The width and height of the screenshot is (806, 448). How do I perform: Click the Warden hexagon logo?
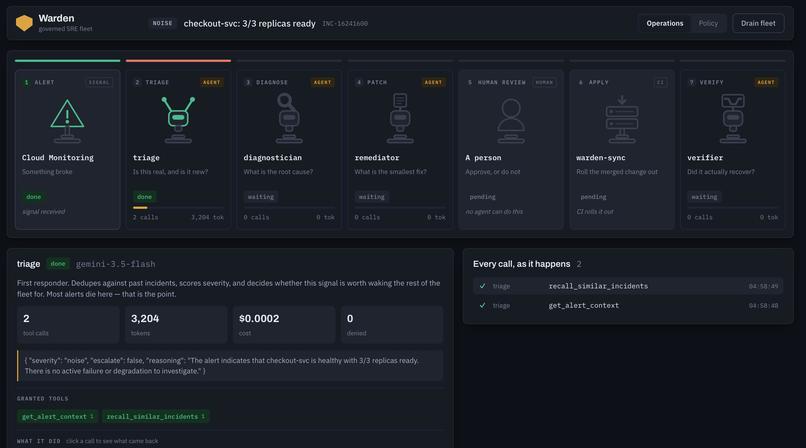coord(24,23)
